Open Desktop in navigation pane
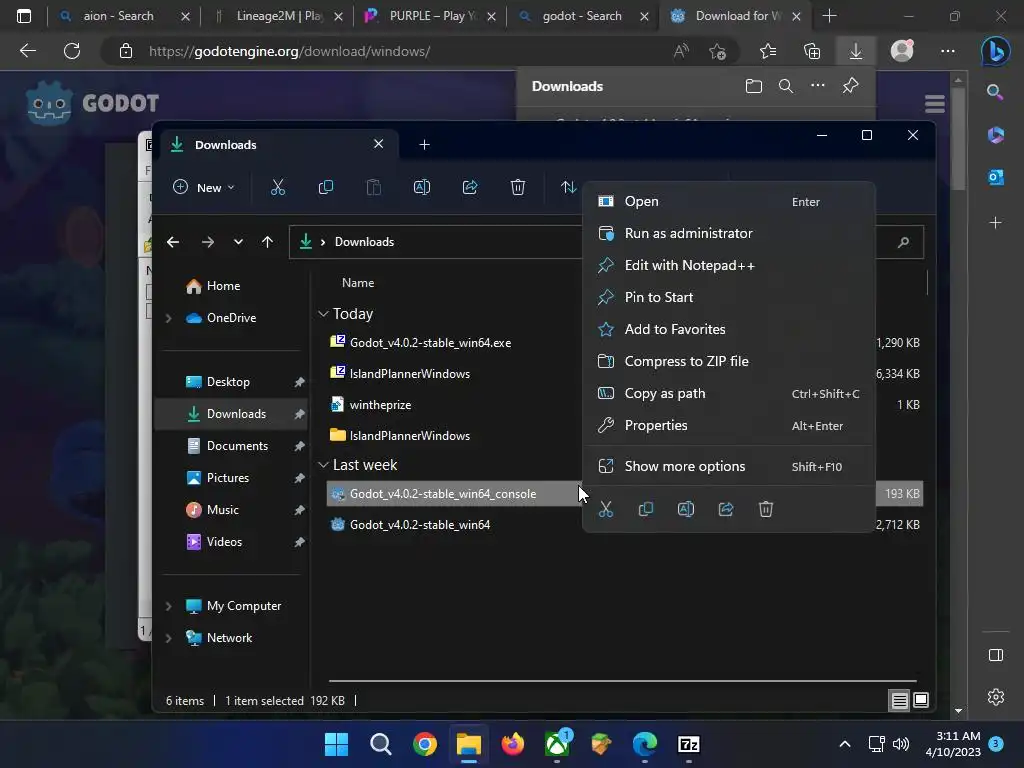 pos(228,381)
